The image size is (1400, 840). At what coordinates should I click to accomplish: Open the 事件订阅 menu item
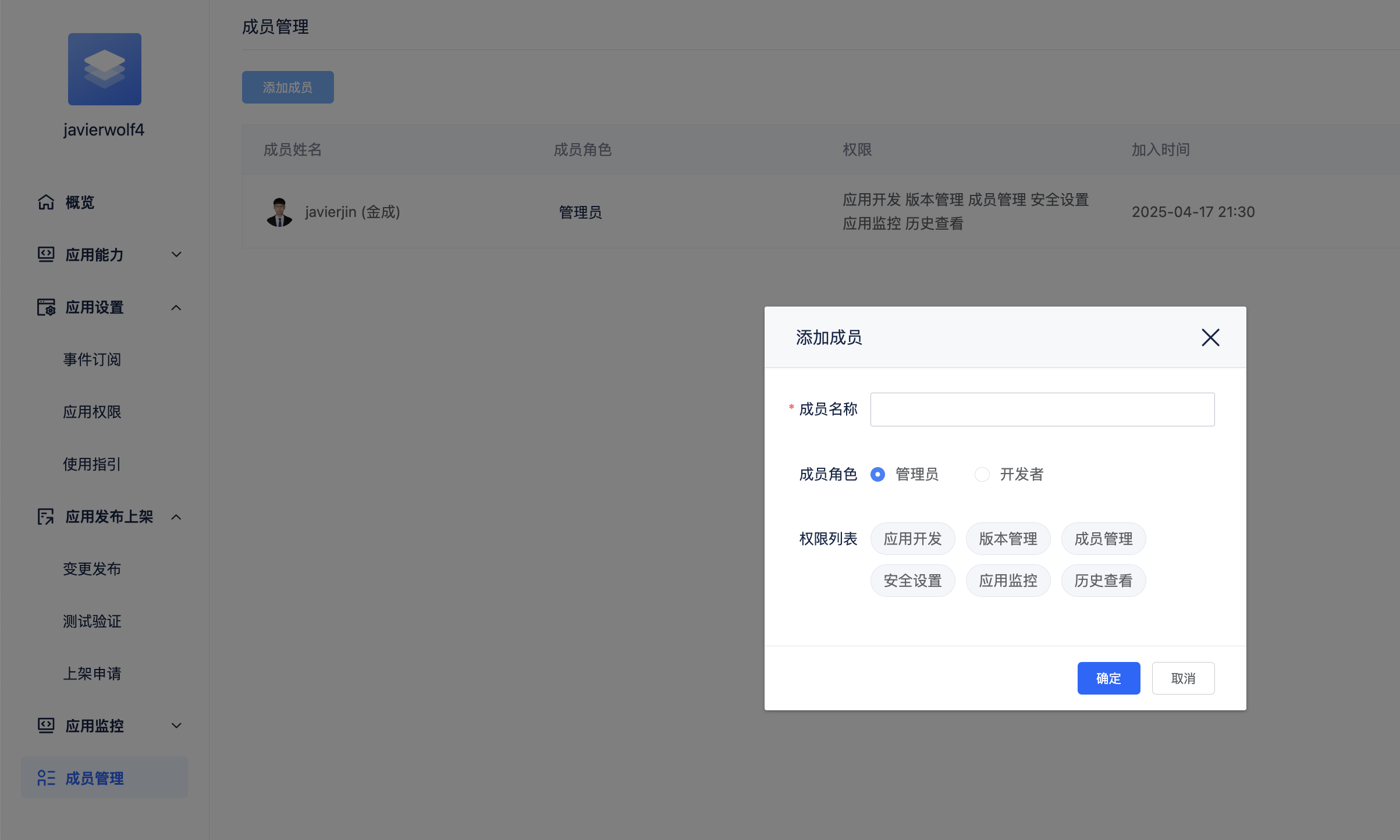(92, 360)
